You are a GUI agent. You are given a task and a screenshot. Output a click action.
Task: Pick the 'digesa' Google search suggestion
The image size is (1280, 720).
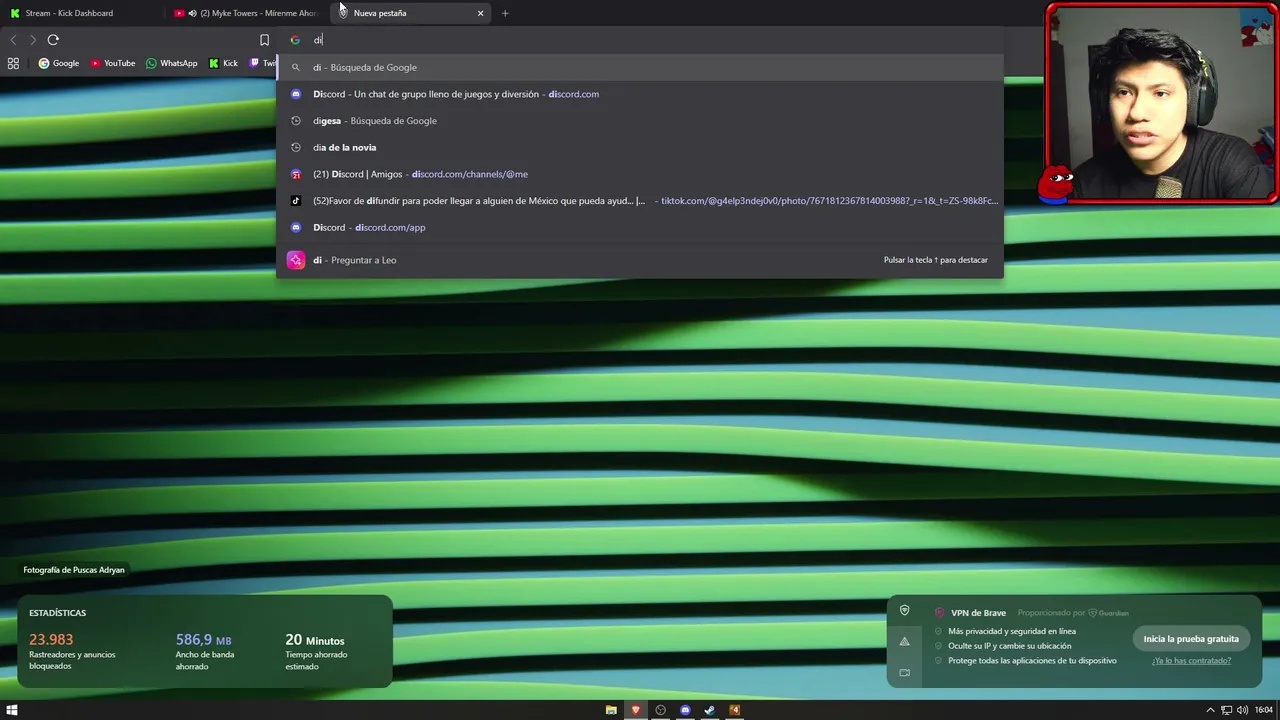640,121
